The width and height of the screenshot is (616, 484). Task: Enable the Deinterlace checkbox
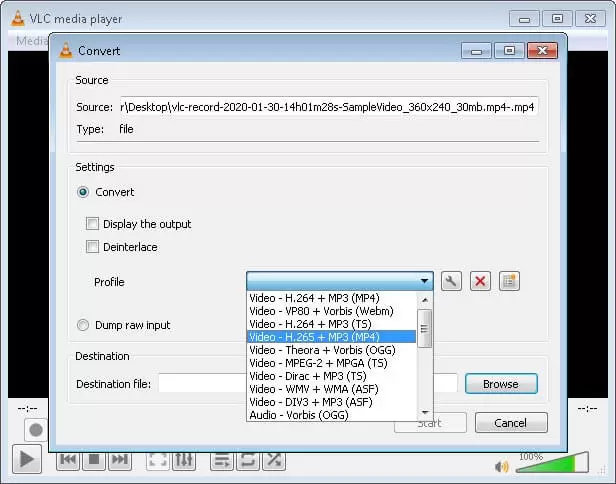pyautogui.click(x=92, y=247)
